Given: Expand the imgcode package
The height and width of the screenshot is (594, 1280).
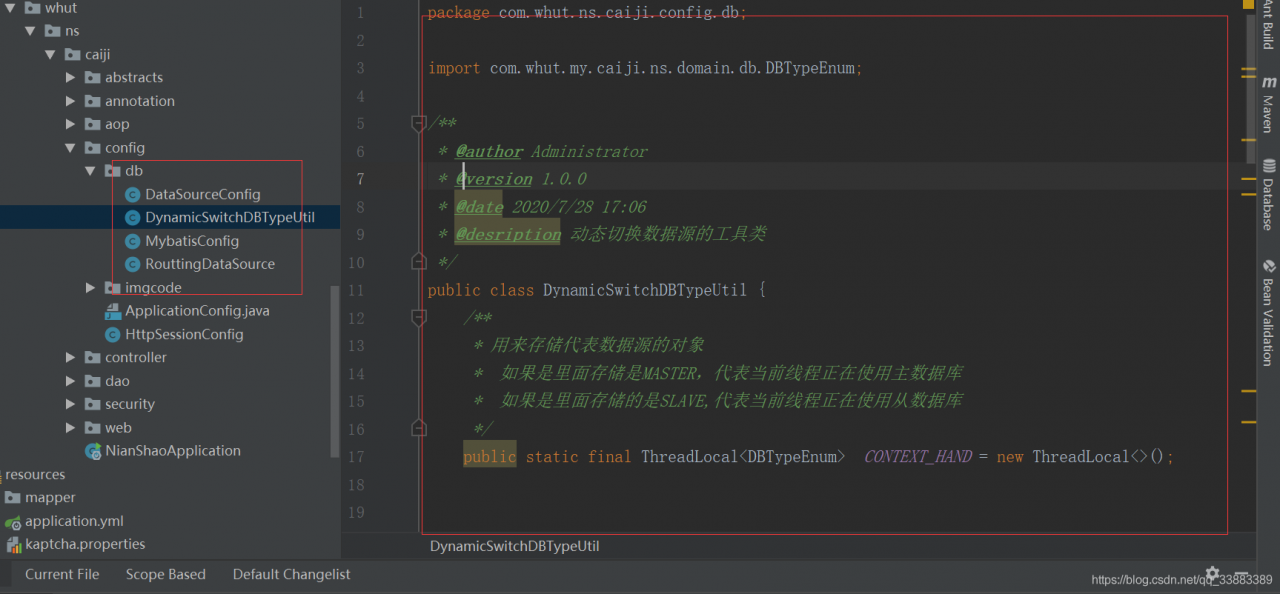Looking at the screenshot, I should coord(90,288).
